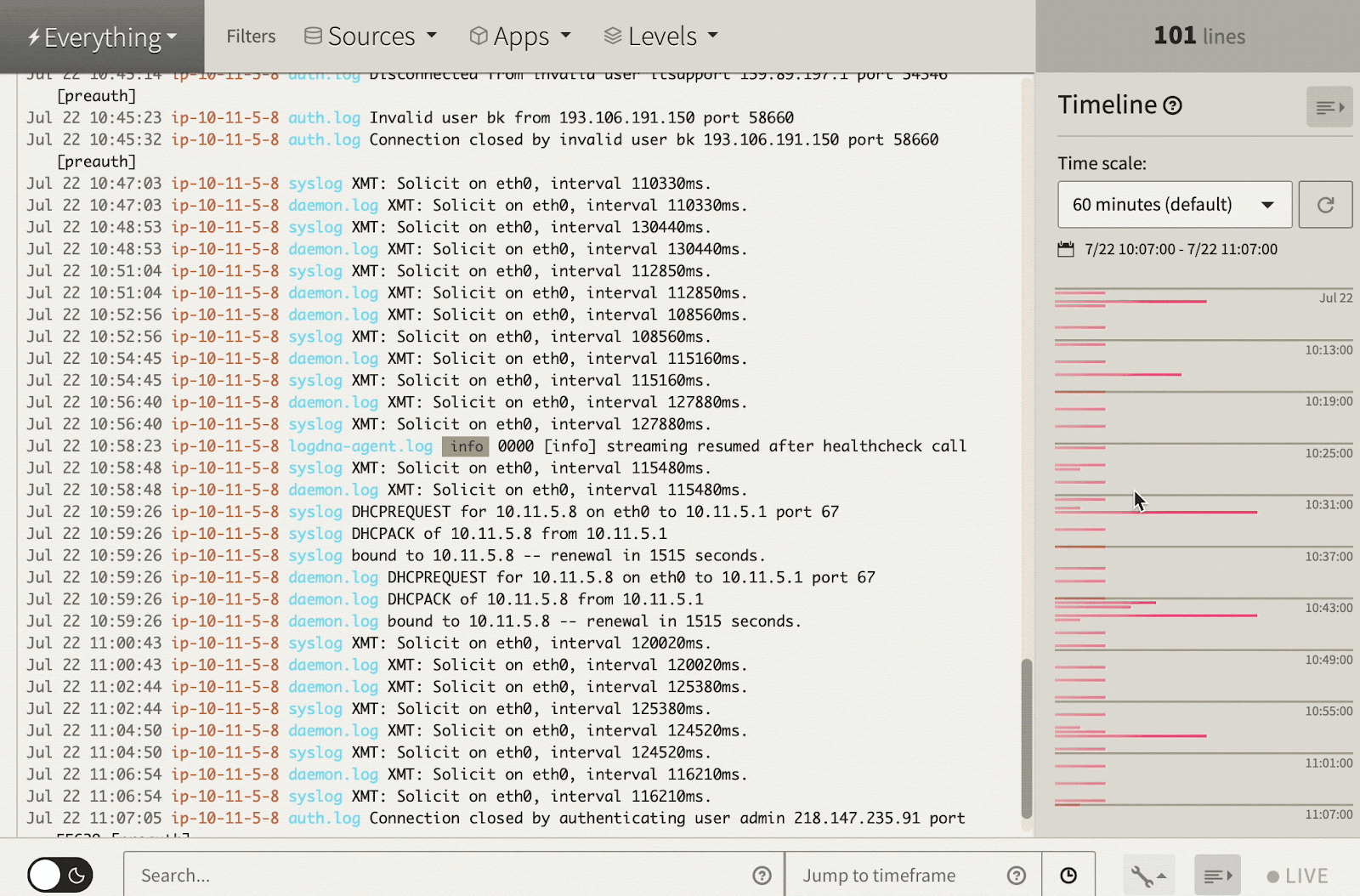Collapse the Timeline panel with the top-right icon
This screenshot has width=1360, height=896.
coord(1329,107)
